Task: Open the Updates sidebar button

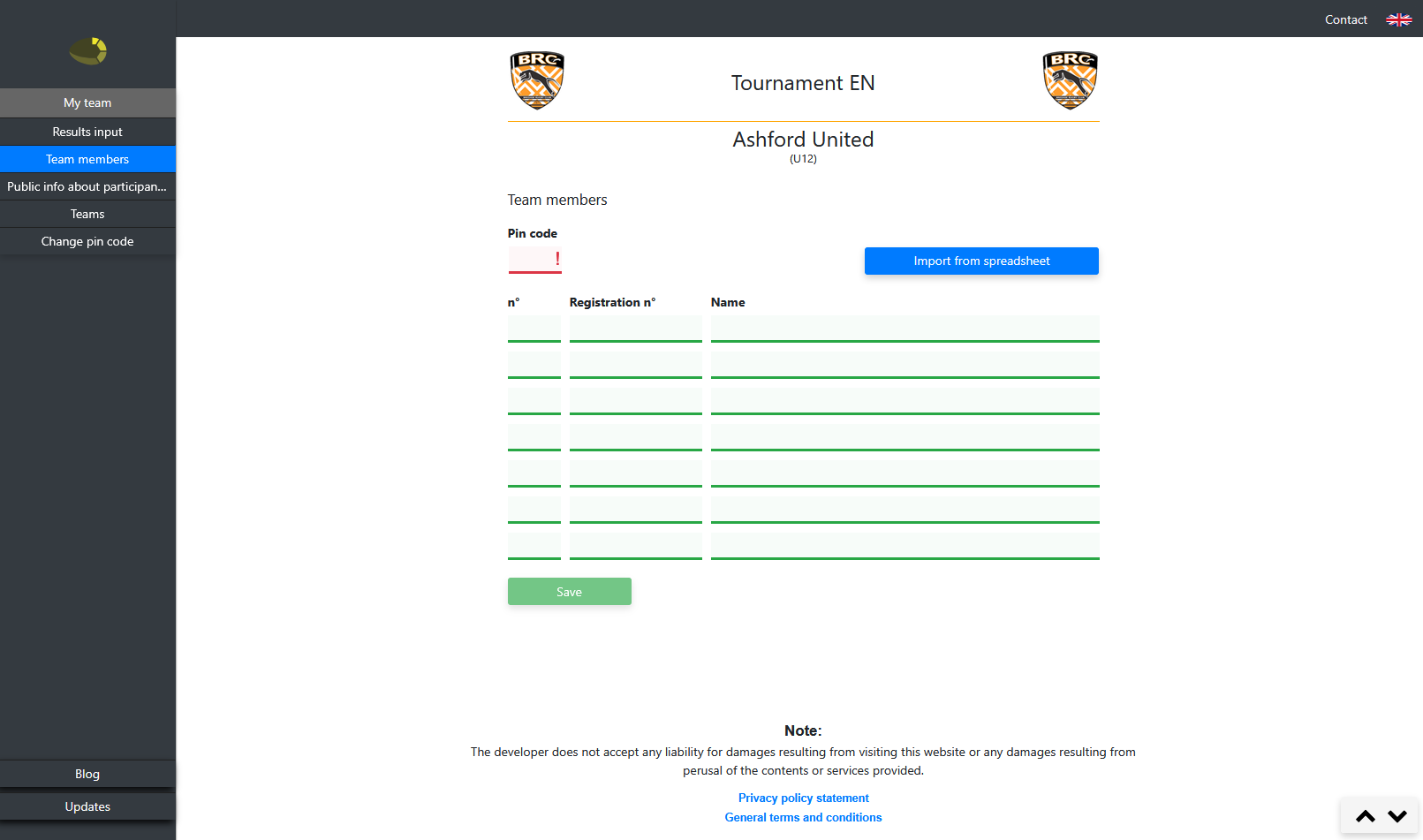Action: point(87,806)
